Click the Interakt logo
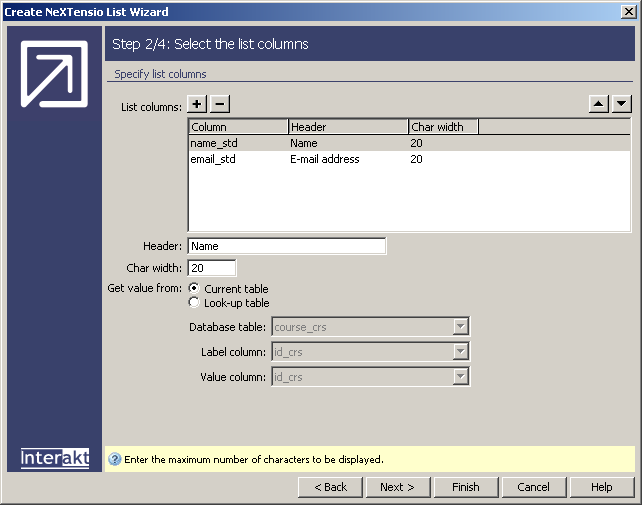The image size is (642, 505). point(55,458)
